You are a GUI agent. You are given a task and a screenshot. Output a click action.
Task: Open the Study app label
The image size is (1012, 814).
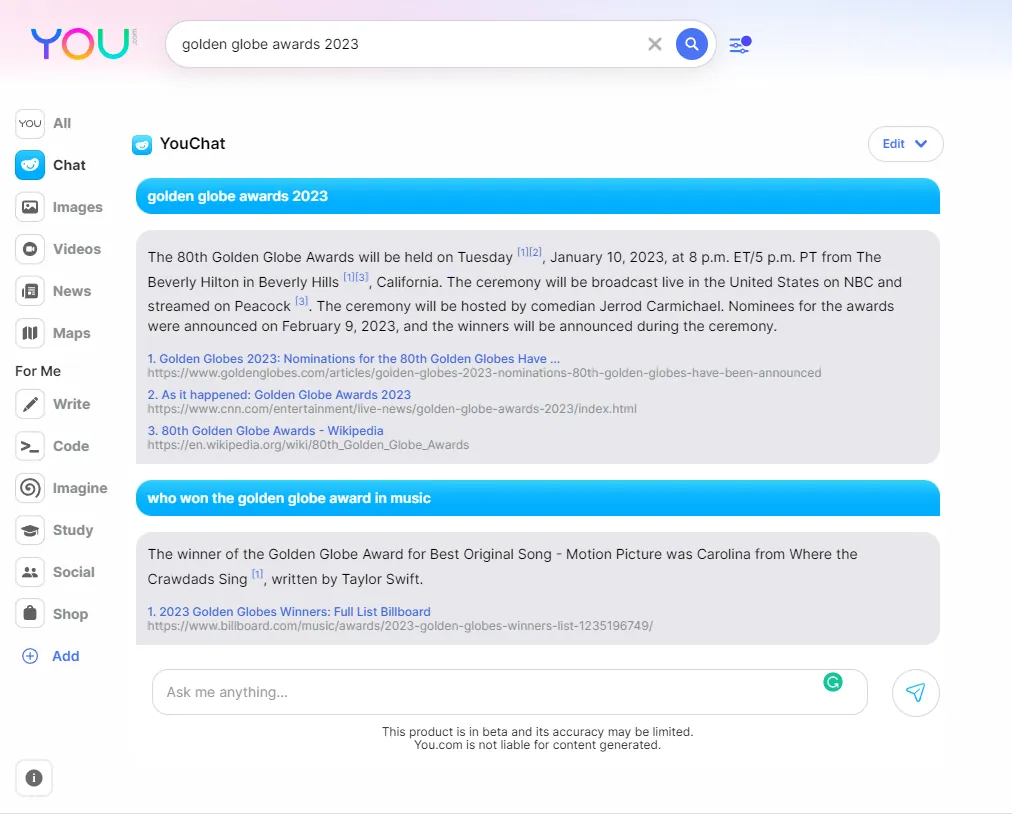point(73,530)
